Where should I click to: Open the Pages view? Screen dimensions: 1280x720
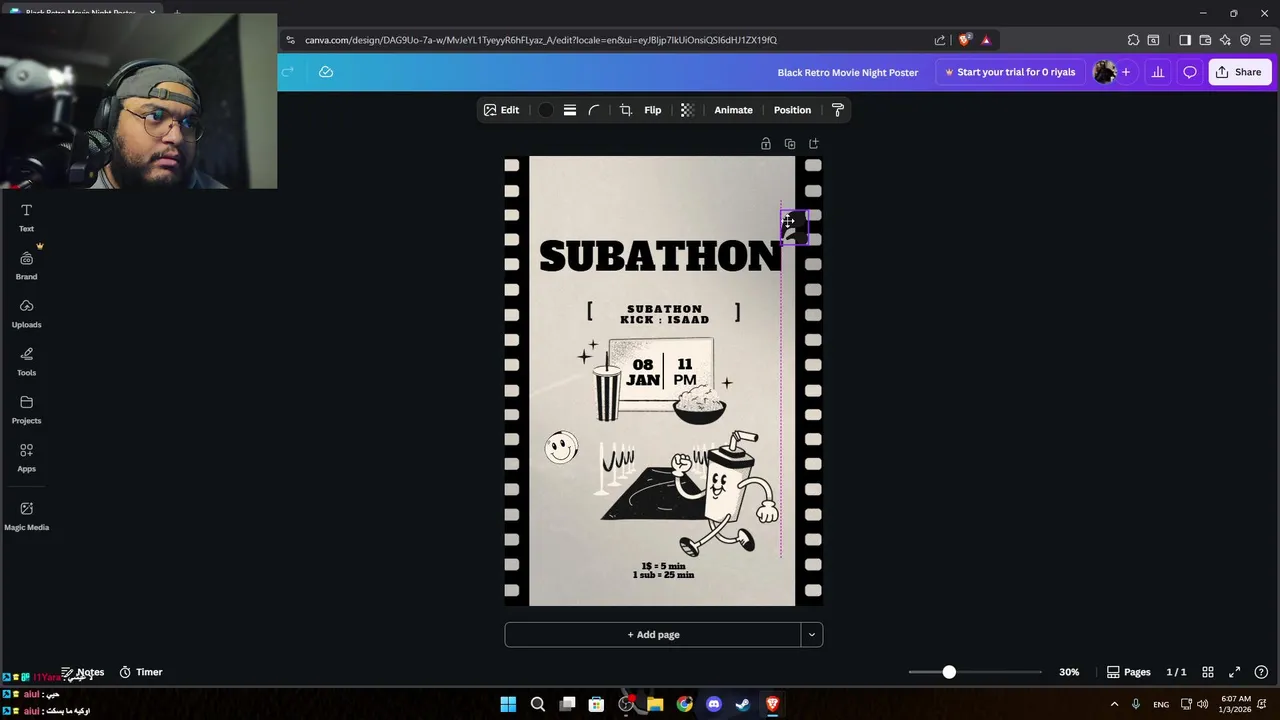[x=1129, y=672]
